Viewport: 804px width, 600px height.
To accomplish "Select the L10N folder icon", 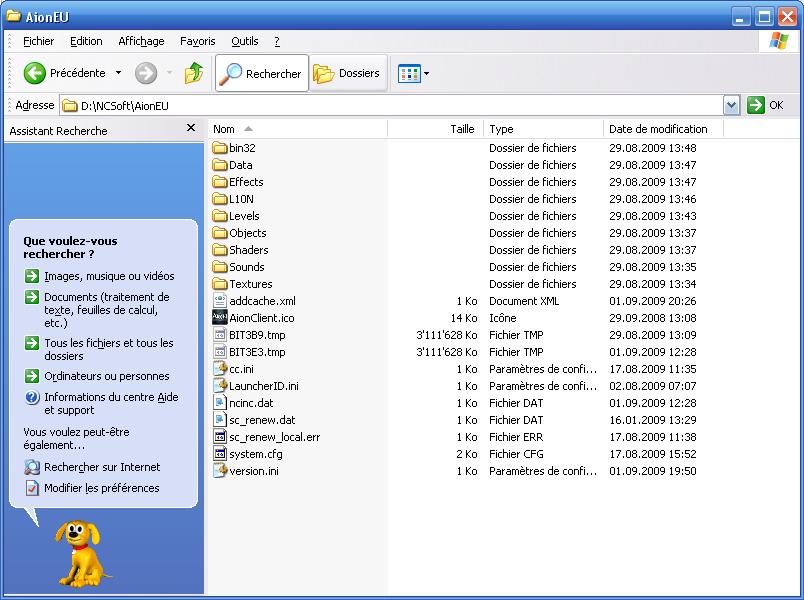I will tap(220, 199).
